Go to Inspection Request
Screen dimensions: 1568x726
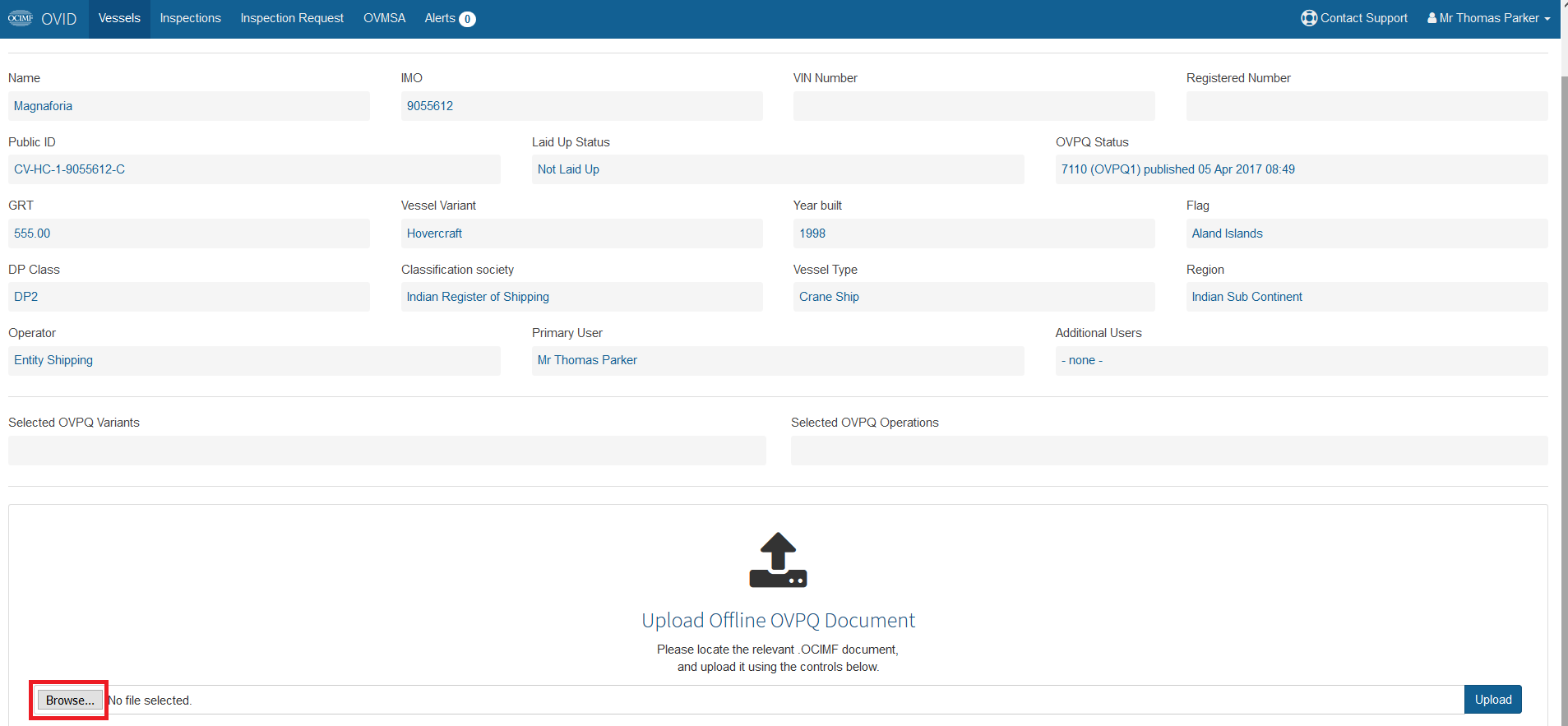click(x=292, y=18)
